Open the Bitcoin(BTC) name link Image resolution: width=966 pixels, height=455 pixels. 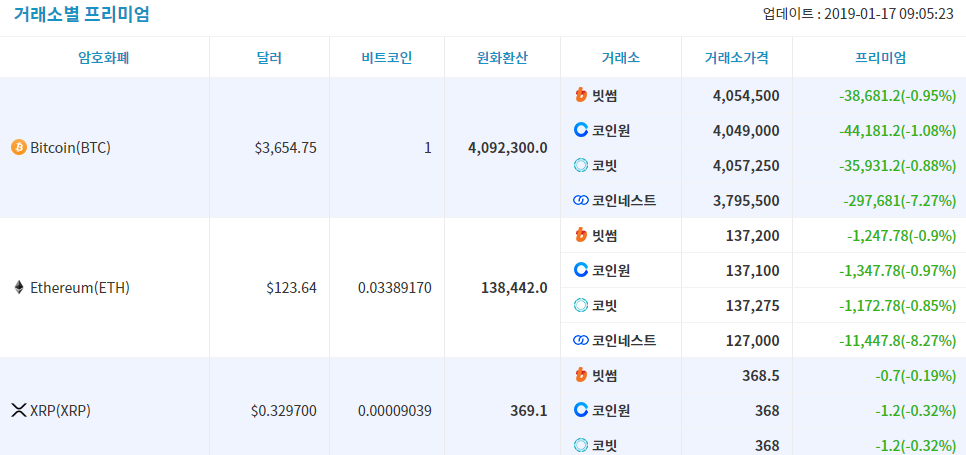(70, 148)
